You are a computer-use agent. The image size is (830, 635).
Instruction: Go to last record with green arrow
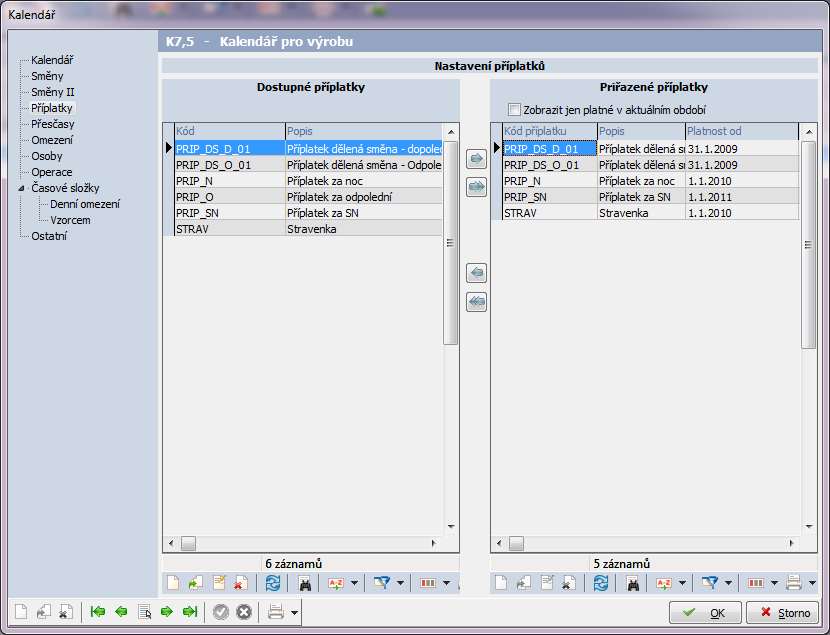click(x=190, y=612)
